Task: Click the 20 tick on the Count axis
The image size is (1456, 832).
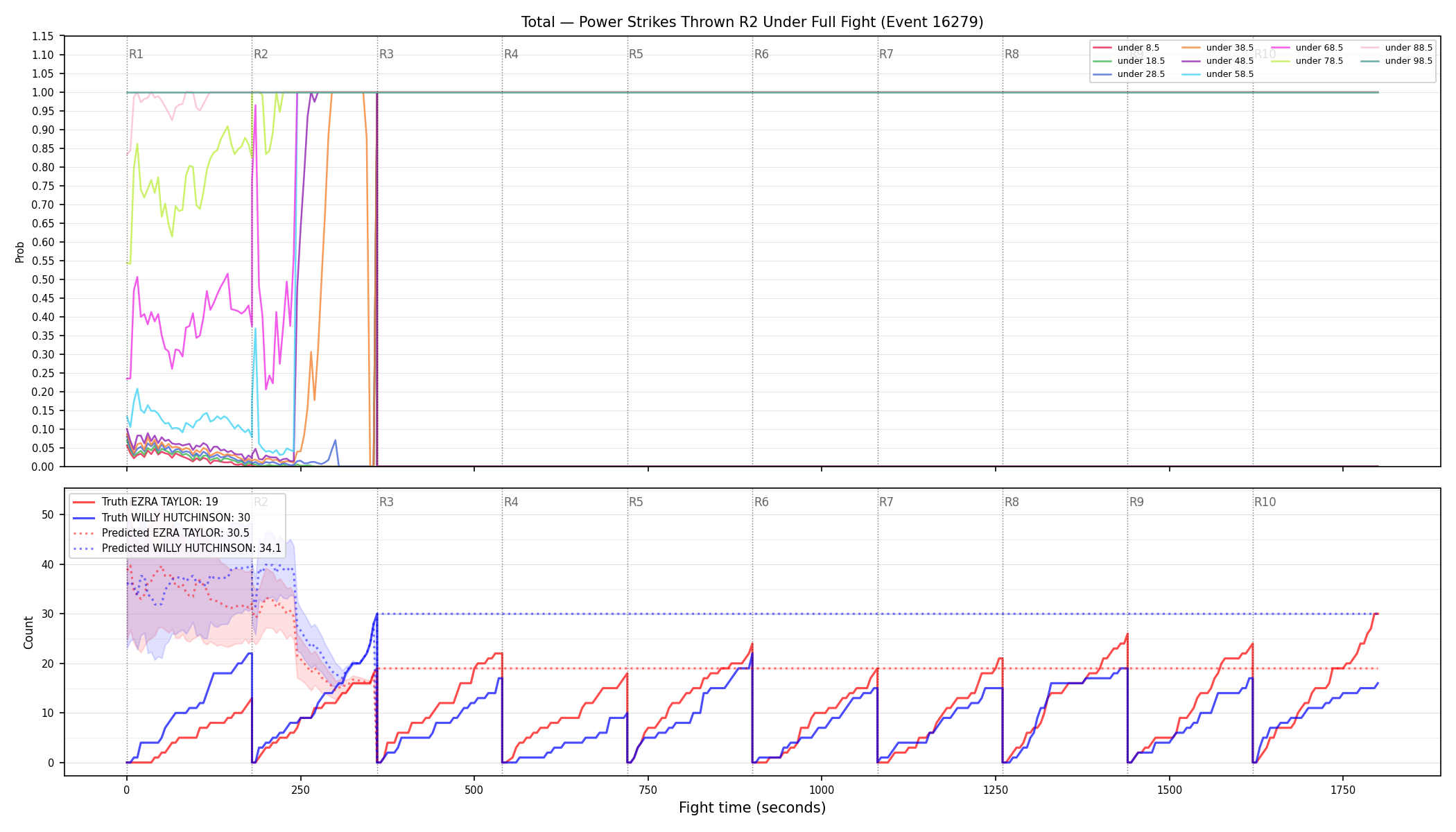Action: coord(48,664)
